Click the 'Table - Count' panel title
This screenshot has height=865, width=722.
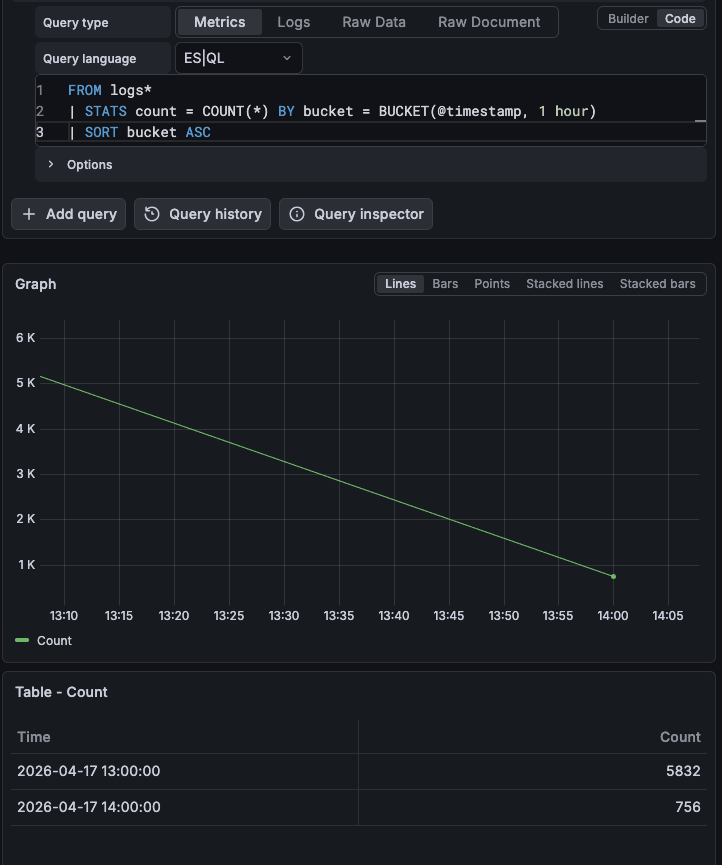[61, 692]
